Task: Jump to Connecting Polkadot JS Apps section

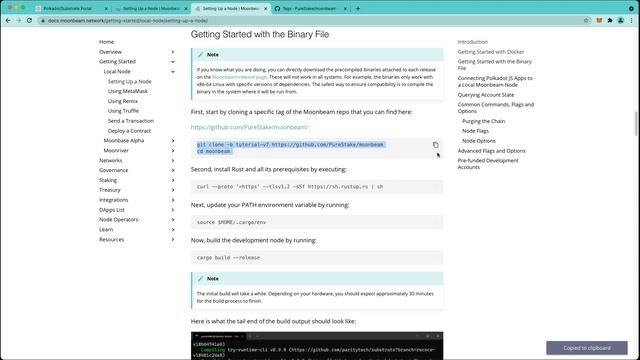Action: click(x=495, y=81)
